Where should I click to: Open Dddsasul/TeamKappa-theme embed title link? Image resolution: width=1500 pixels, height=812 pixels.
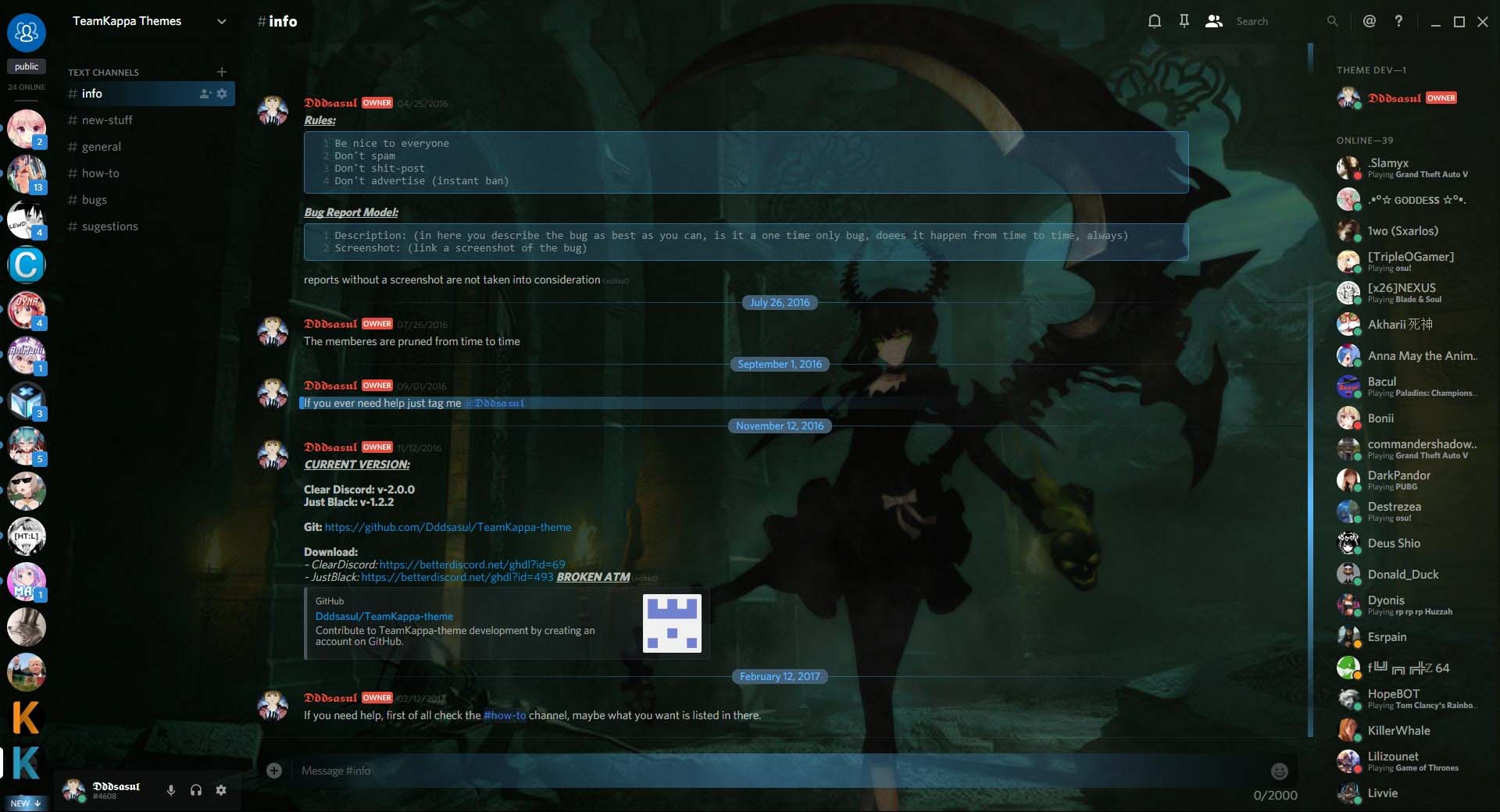pyautogui.click(x=384, y=616)
